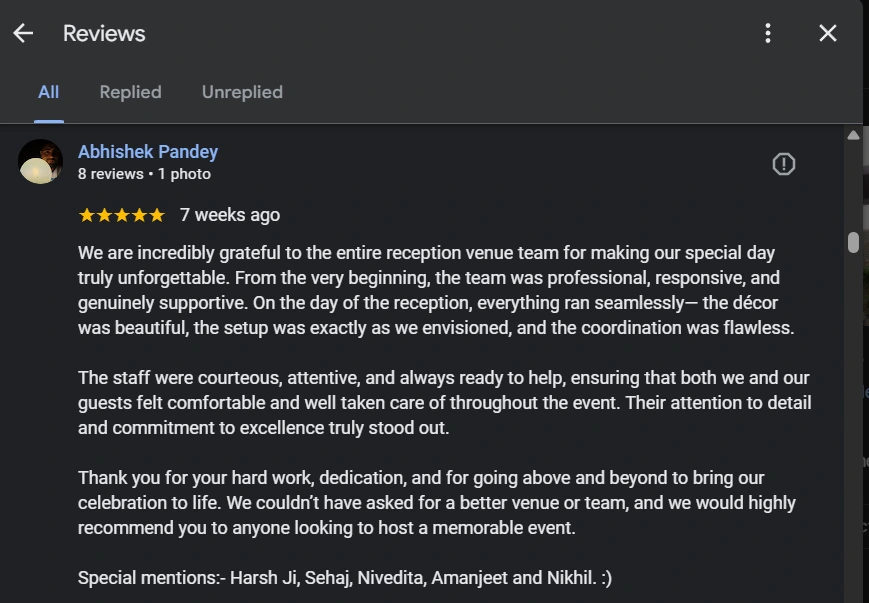869x603 pixels.
Task: Flag Abhishek Pandey's review as inappropriate
Action: 784,164
